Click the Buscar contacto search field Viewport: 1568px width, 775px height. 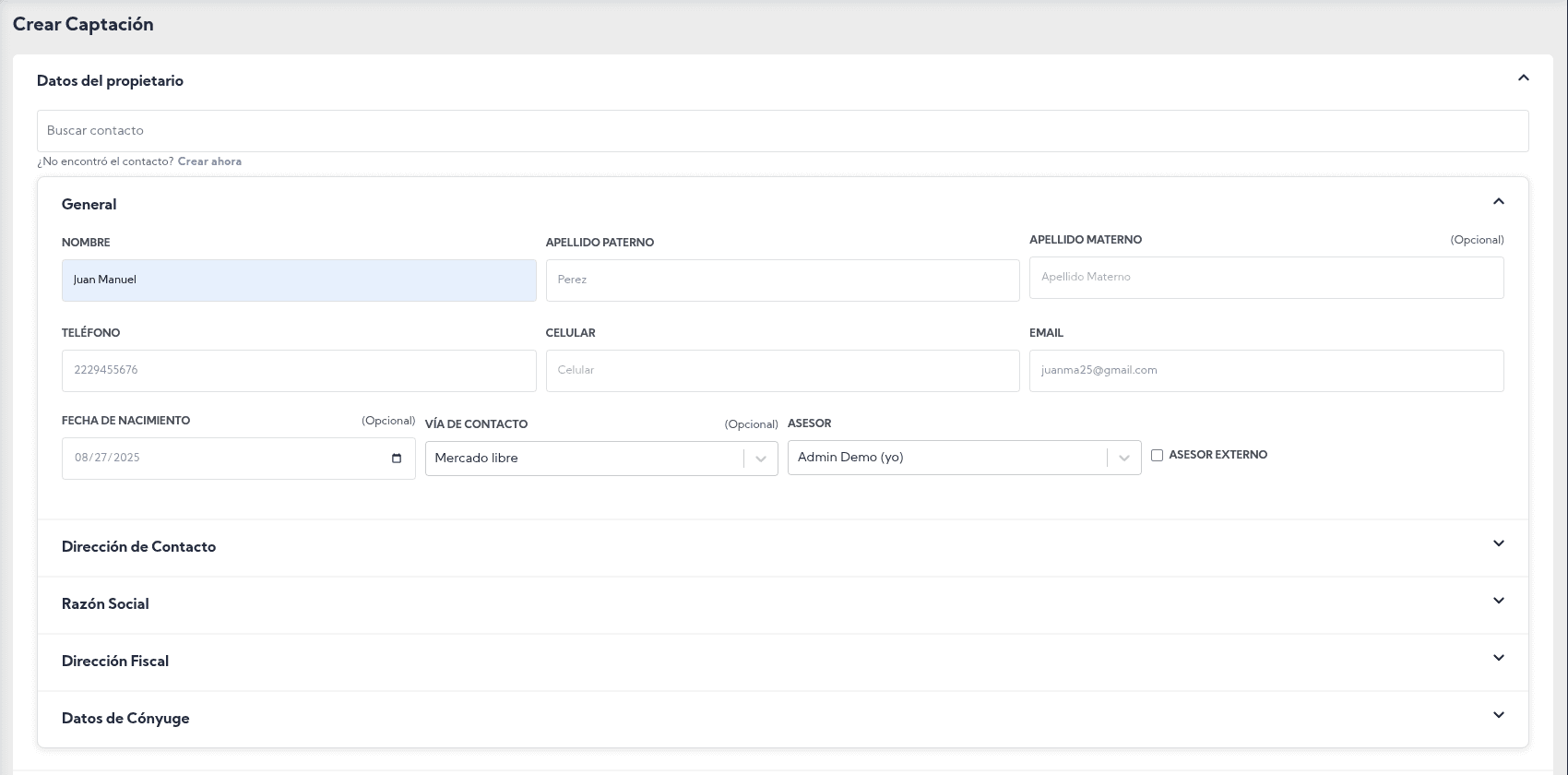[782, 131]
